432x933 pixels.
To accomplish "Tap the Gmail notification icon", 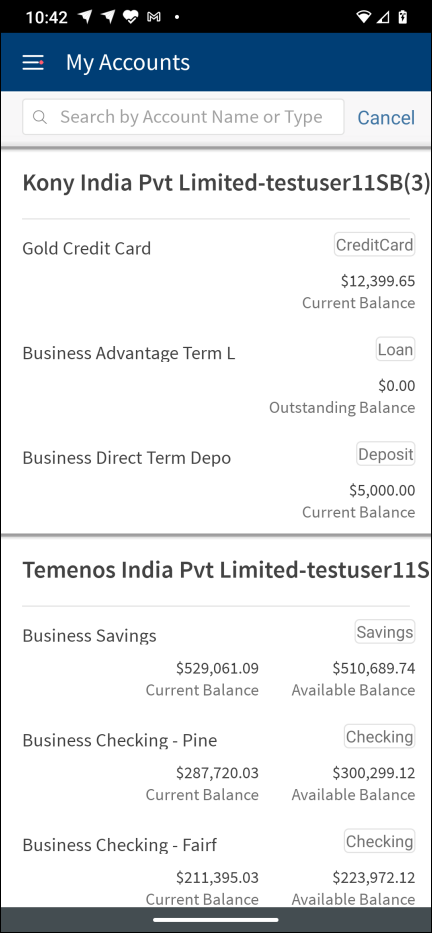I will [x=154, y=17].
